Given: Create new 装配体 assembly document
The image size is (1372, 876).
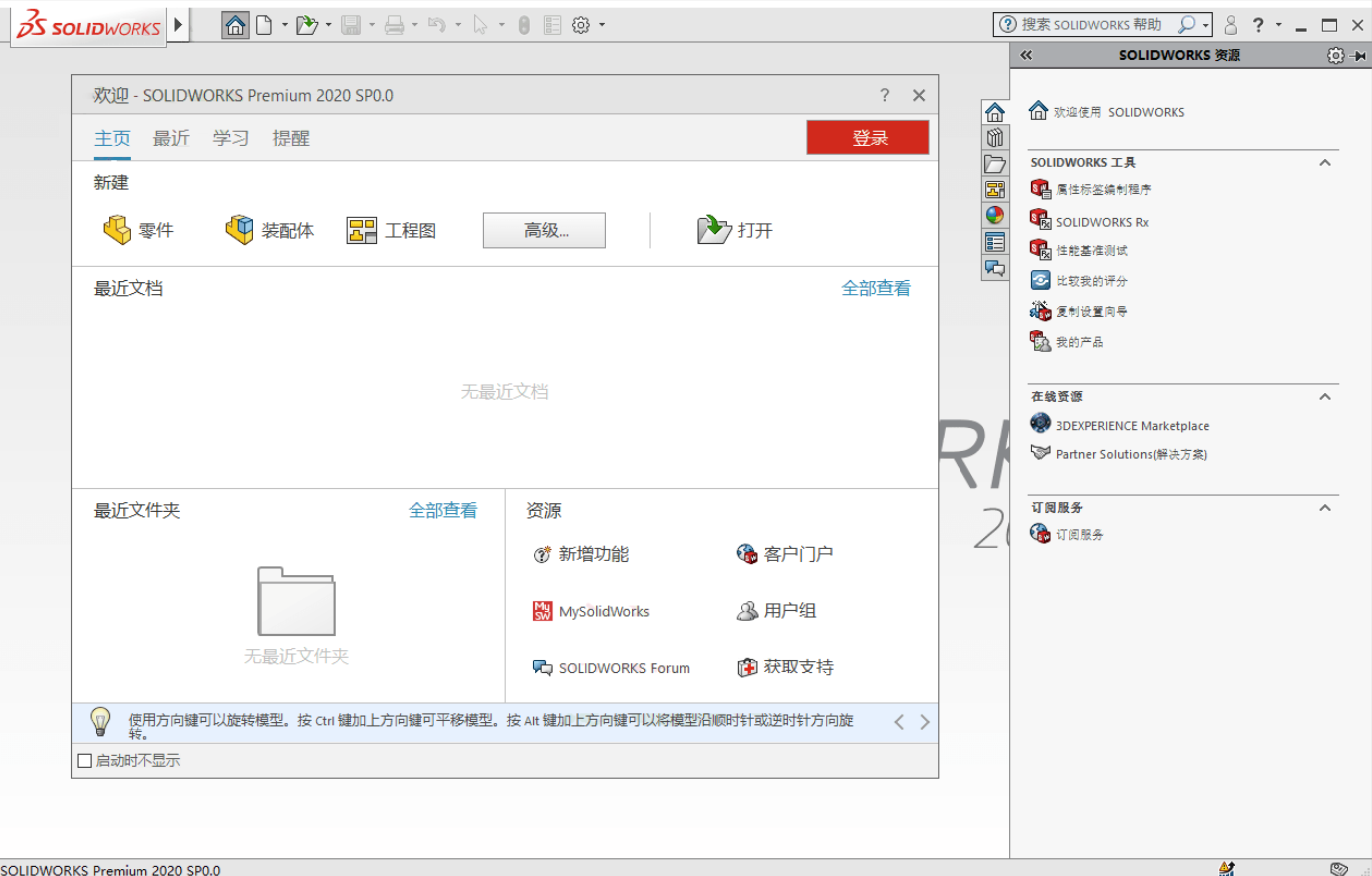Looking at the screenshot, I should [x=269, y=230].
